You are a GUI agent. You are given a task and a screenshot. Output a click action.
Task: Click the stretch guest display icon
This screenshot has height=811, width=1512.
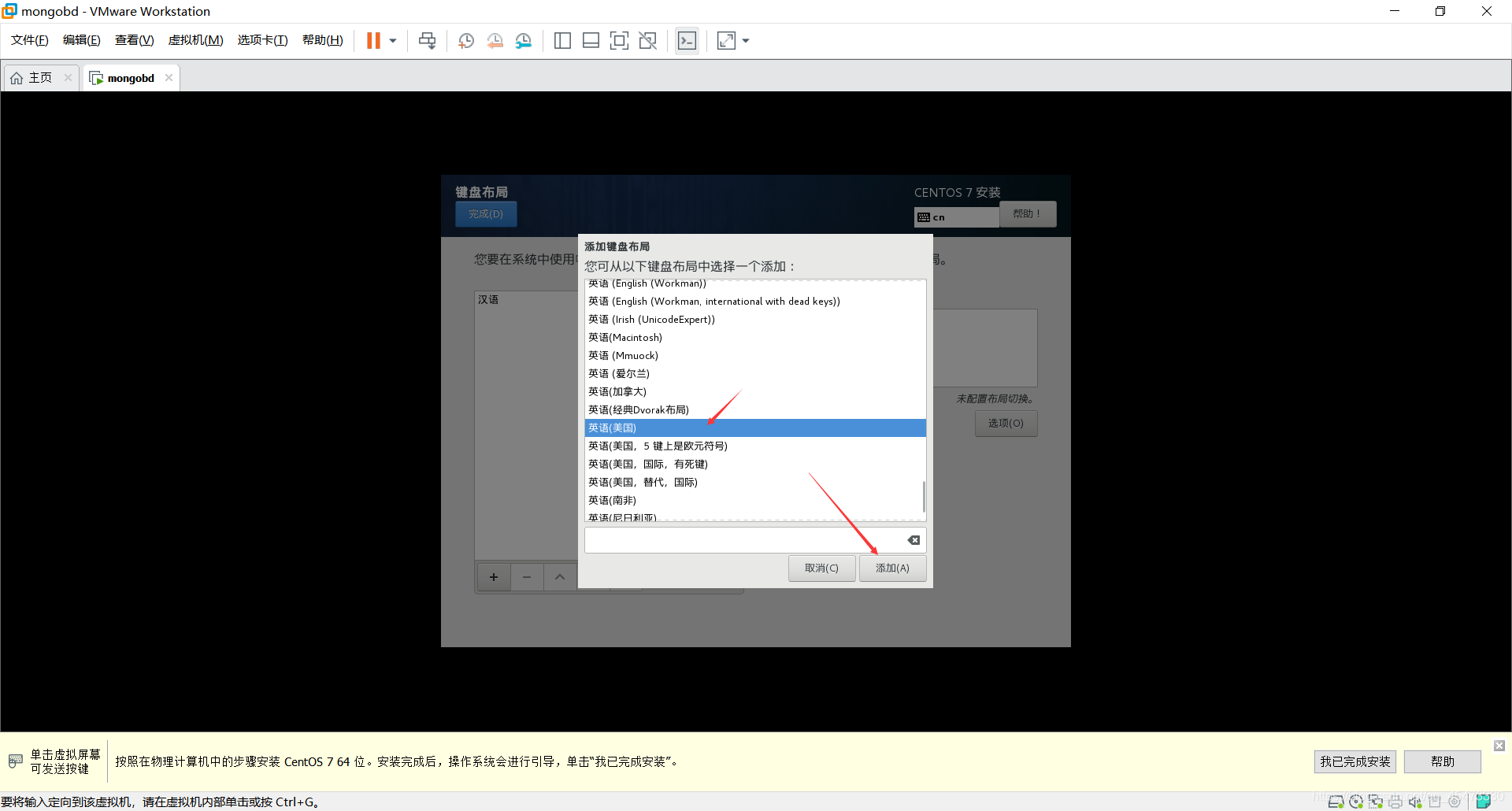click(x=726, y=41)
